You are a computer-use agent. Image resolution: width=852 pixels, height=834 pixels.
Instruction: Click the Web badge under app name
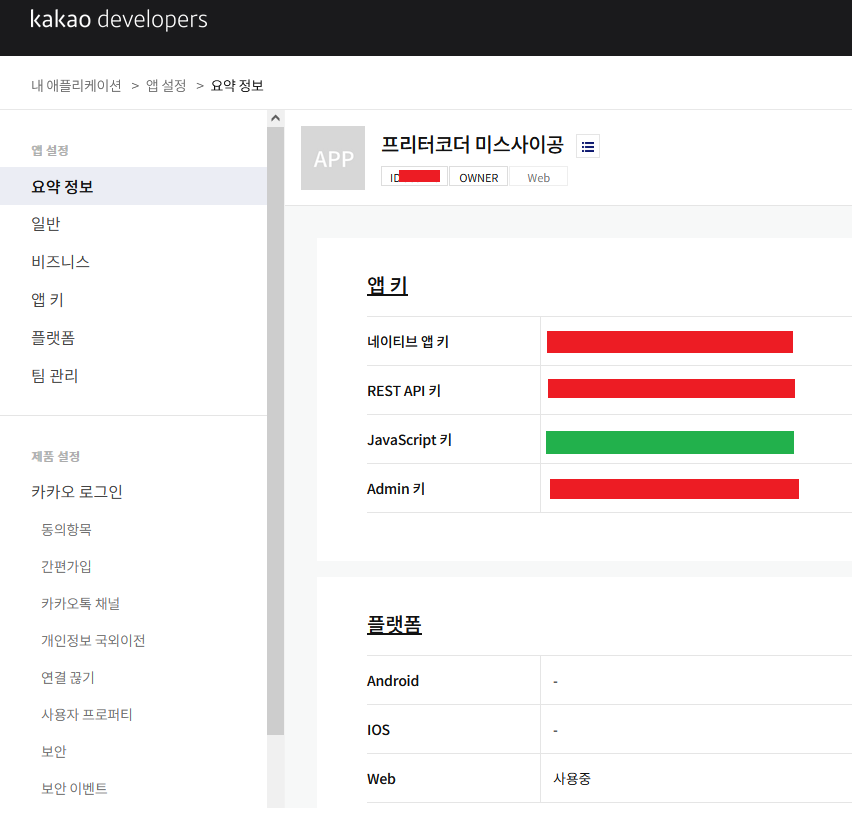tap(538, 178)
